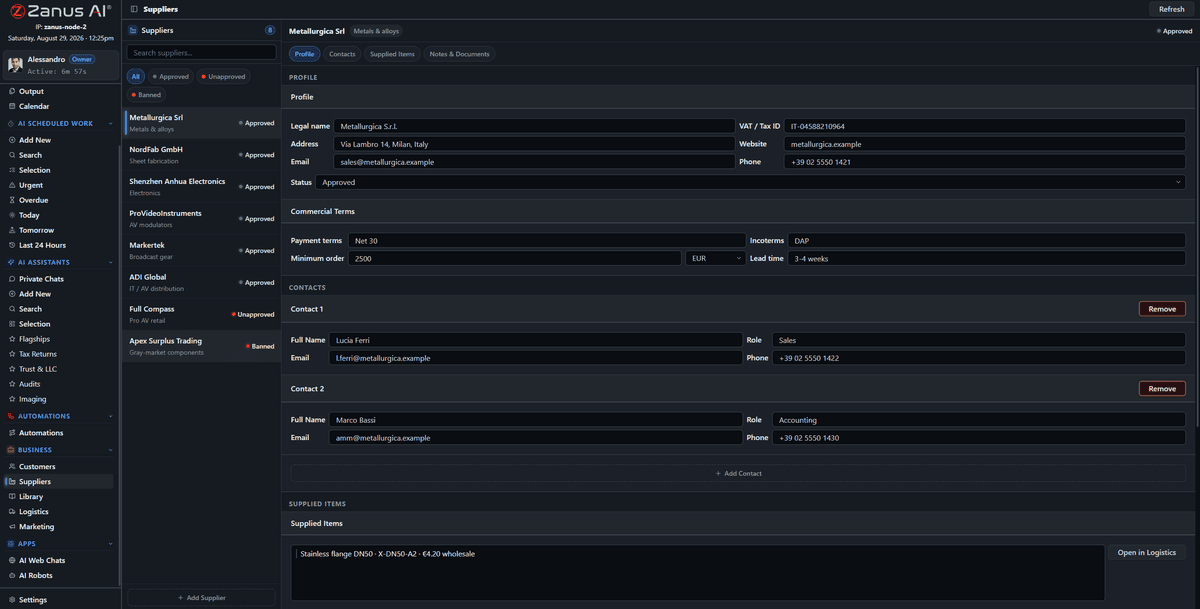Click the Refresh button
Screen dimensions: 1200x609
coord(1171,9)
